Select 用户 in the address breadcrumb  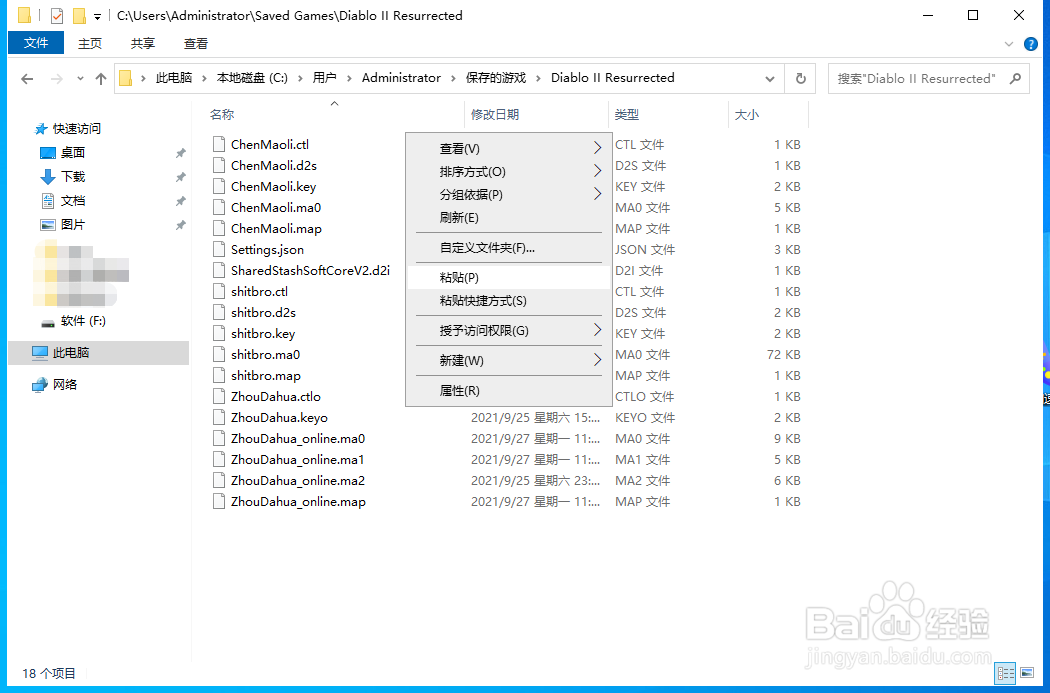324,78
